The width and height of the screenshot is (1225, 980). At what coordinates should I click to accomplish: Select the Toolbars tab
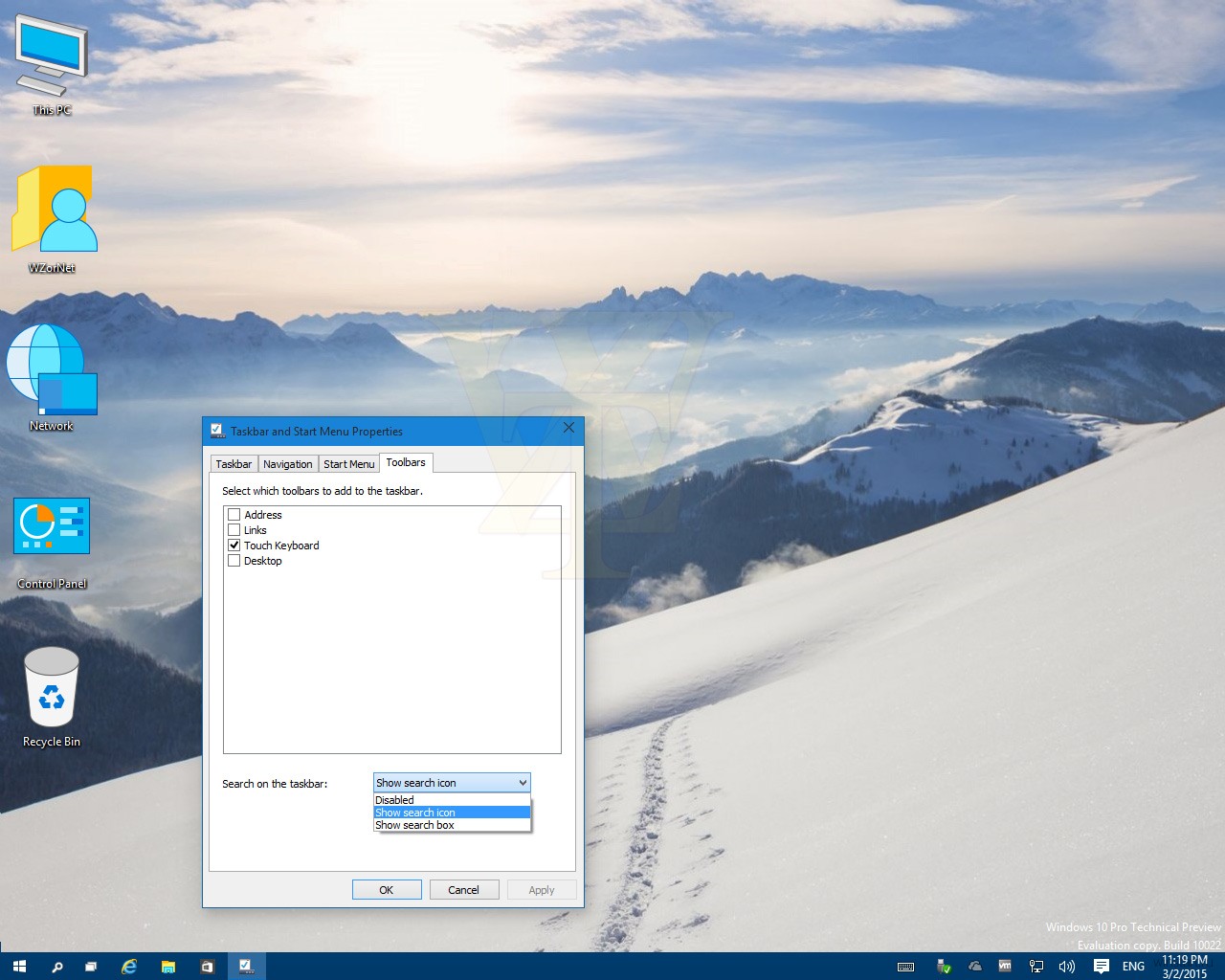pyautogui.click(x=406, y=462)
